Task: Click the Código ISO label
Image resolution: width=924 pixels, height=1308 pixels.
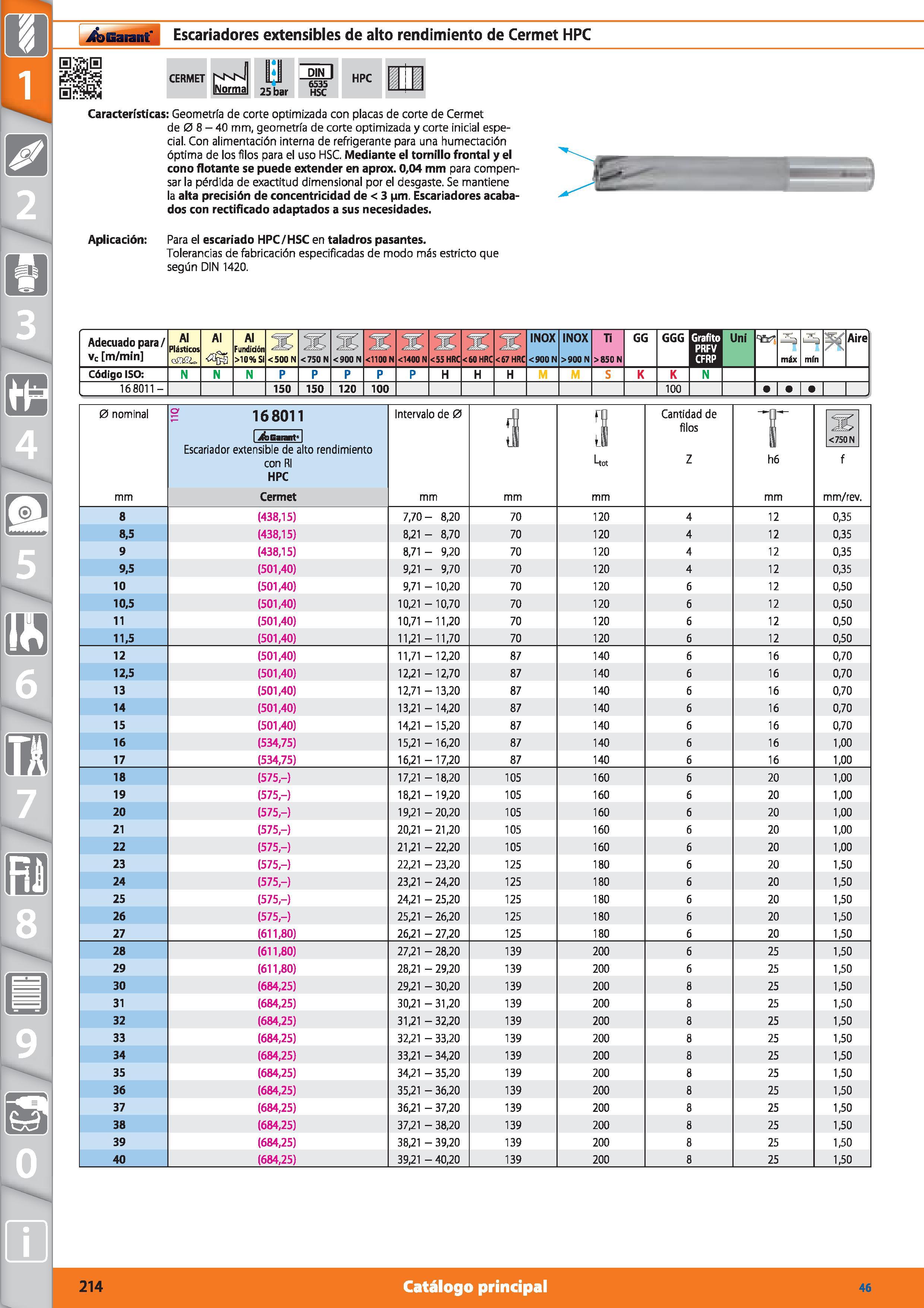Action: click(x=116, y=374)
